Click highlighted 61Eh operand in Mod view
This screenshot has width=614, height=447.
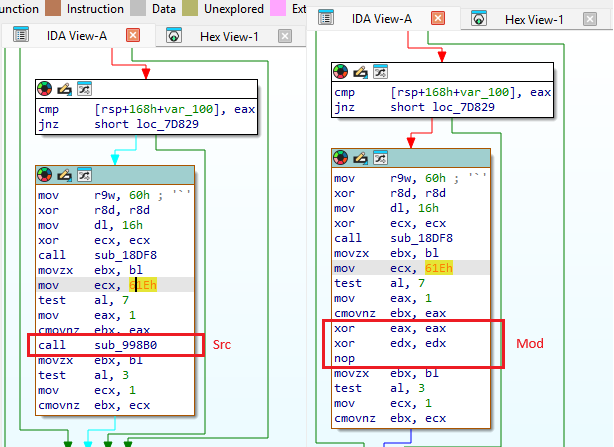439,267
